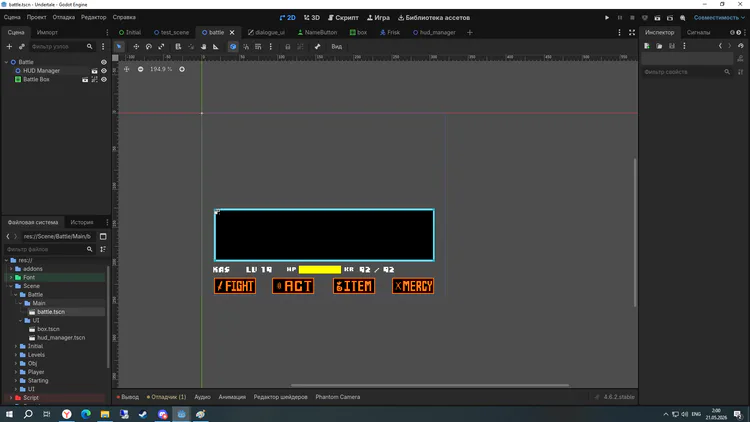Screen dimensions: 750x422
Task: Zoom in the 2D viewport
Action: pos(182,69)
